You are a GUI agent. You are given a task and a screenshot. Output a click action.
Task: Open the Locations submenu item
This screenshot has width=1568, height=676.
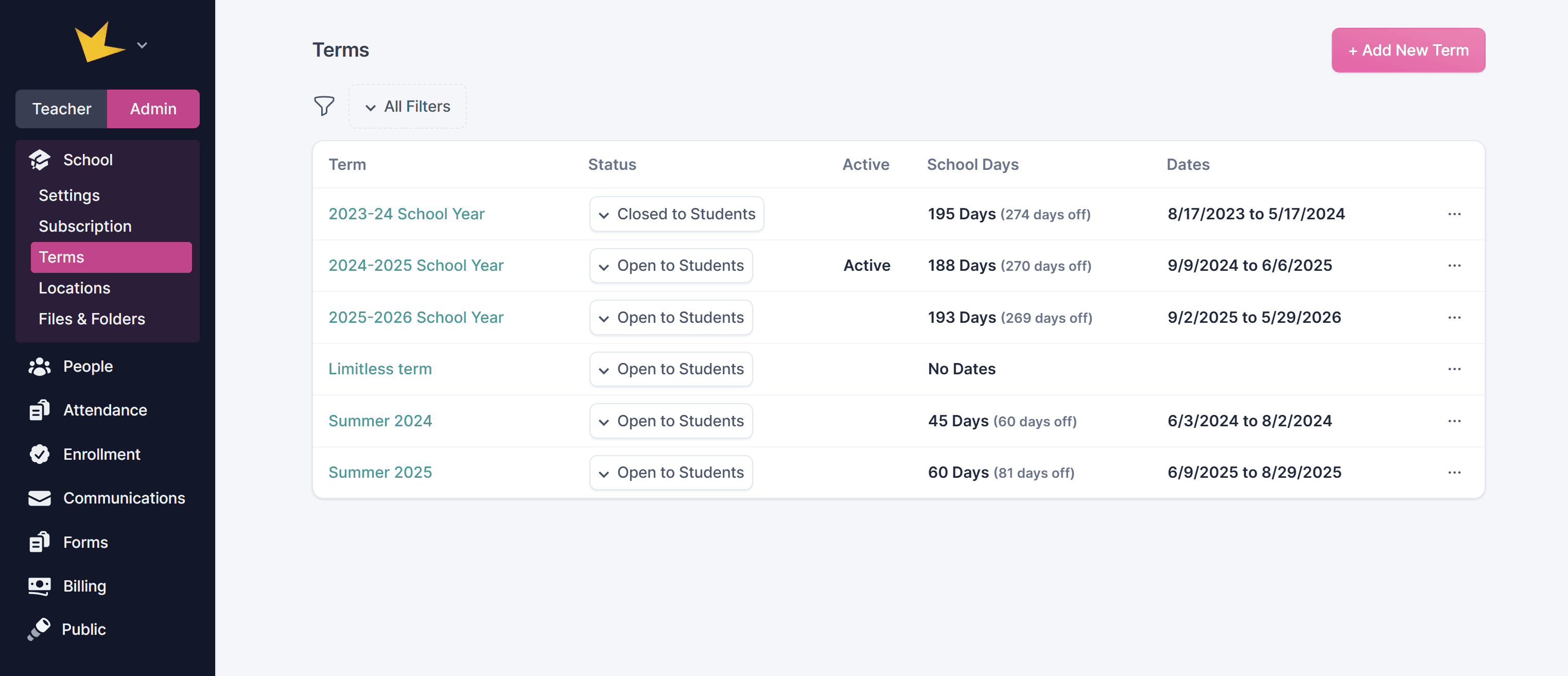pyautogui.click(x=75, y=288)
